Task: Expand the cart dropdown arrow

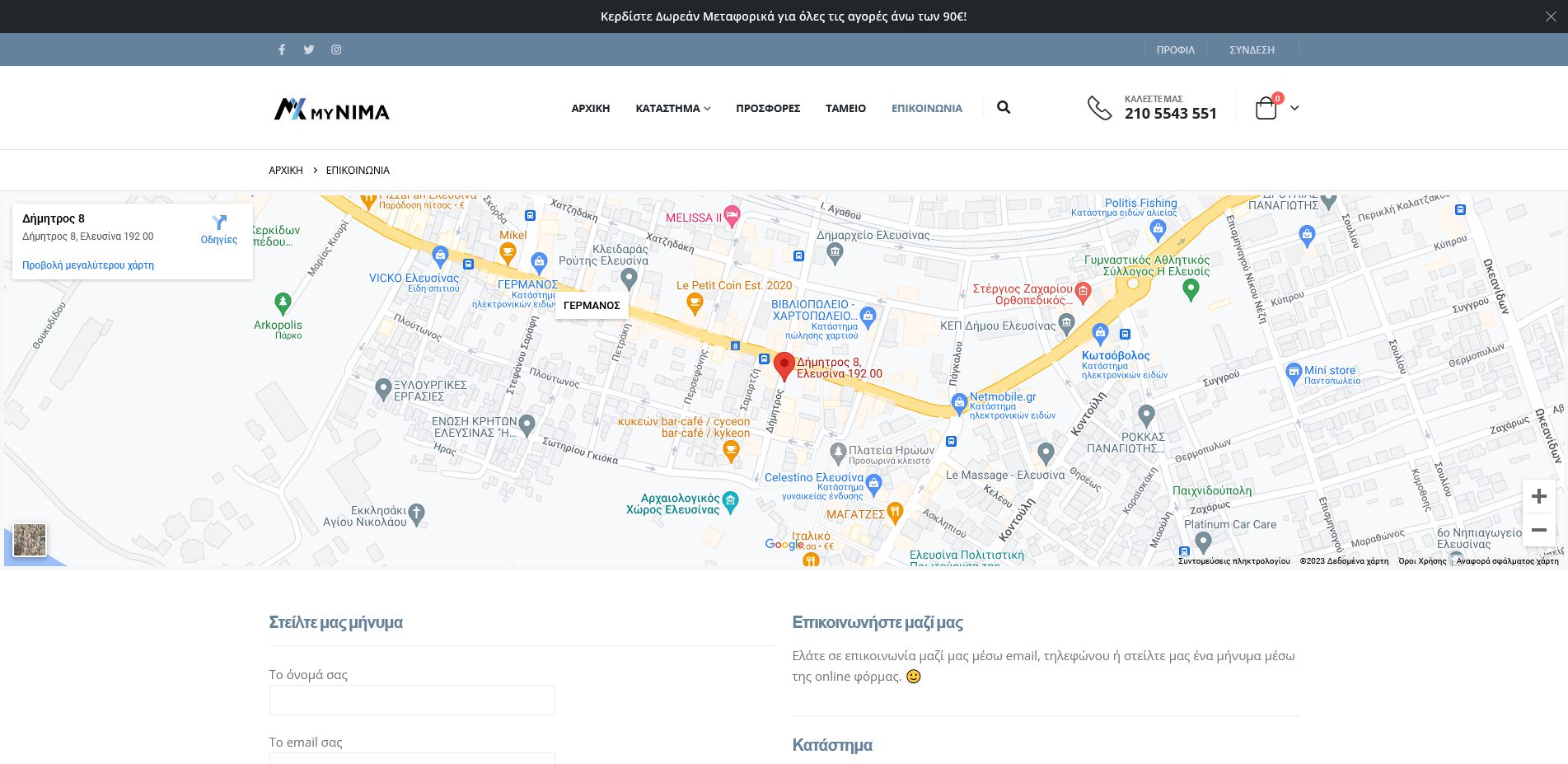Action: 1294,108
